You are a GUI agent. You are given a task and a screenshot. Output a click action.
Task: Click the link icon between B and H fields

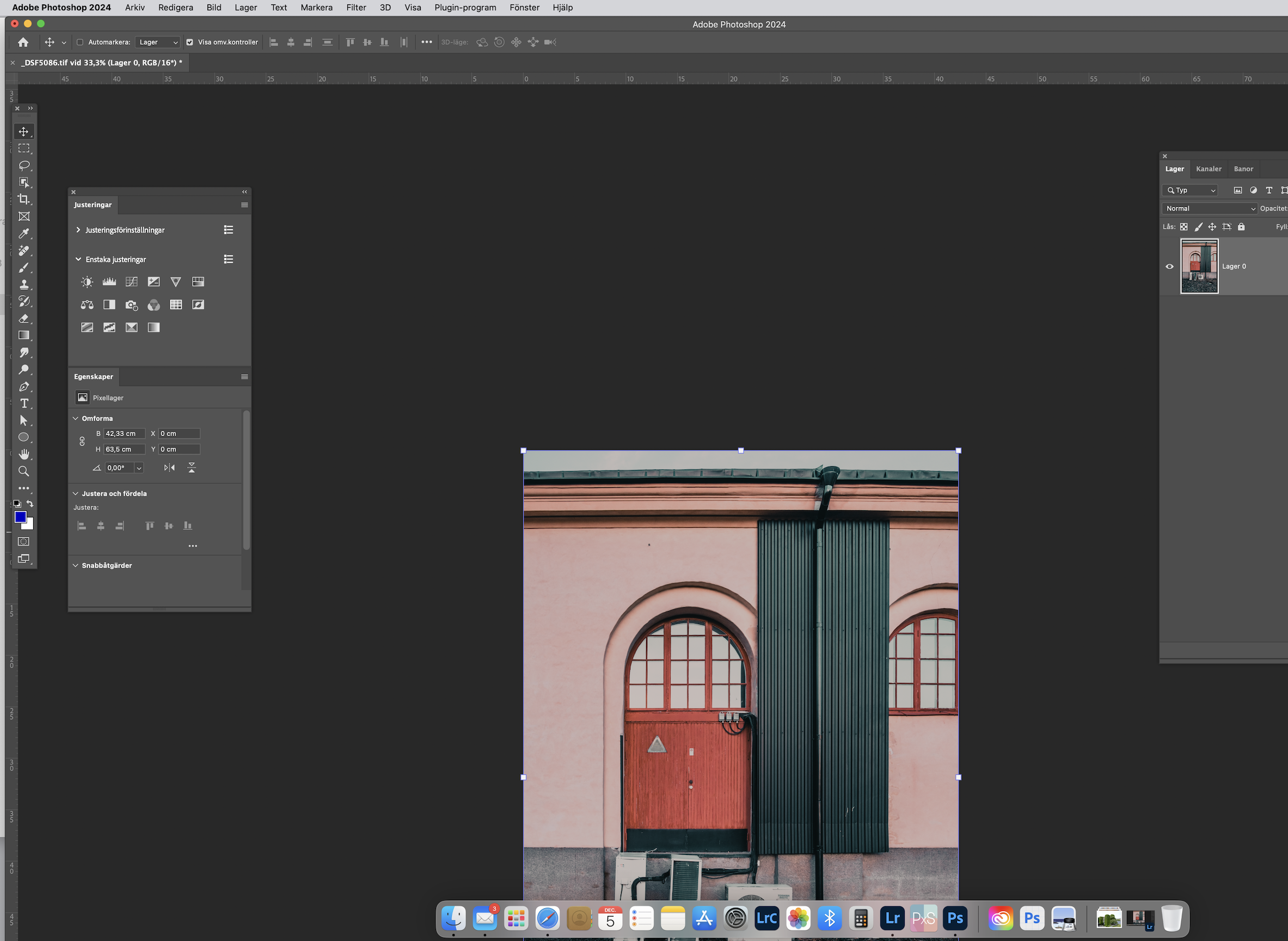[82, 441]
